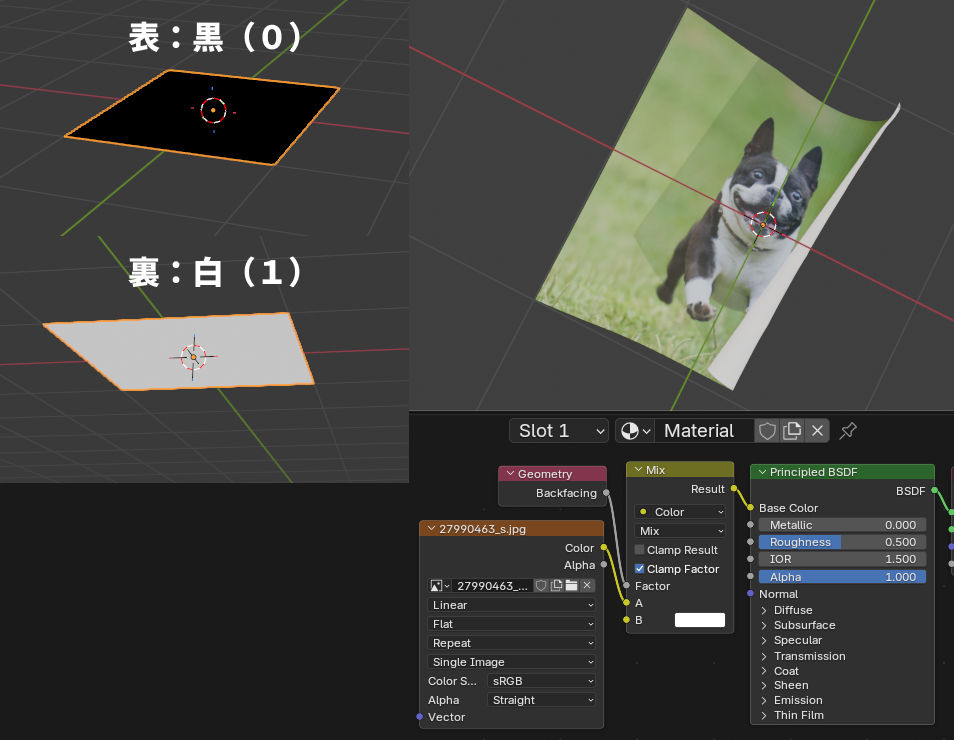This screenshot has width=954, height=740.
Task: Click the white B color swatch
Action: pos(699,620)
